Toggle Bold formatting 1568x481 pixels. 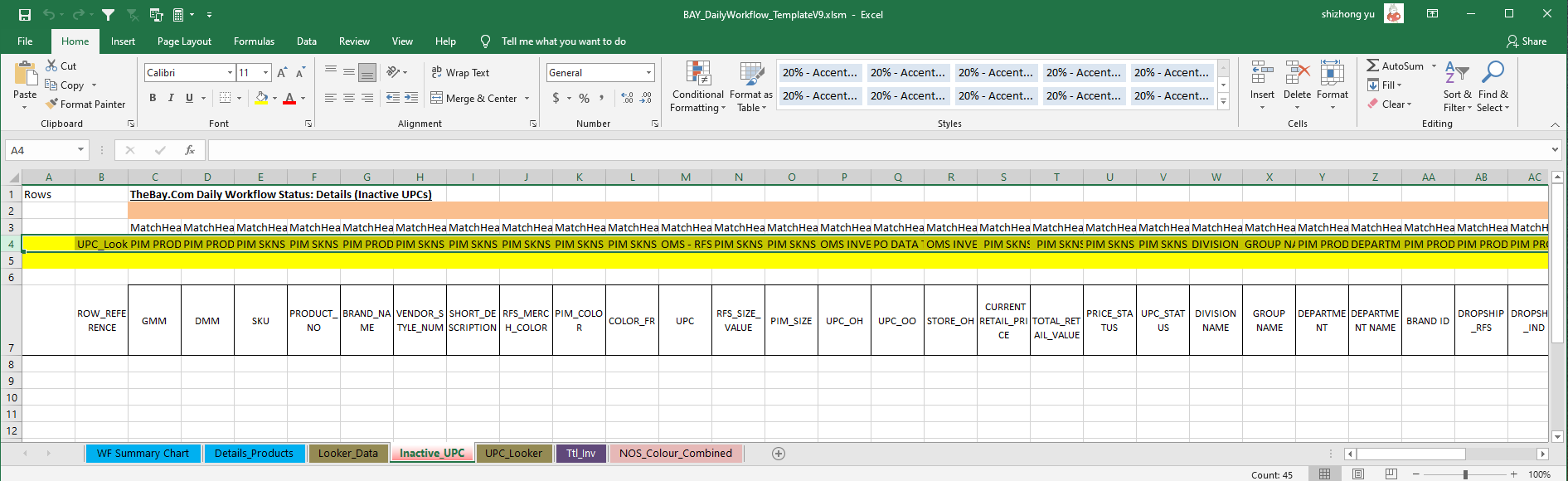[153, 98]
